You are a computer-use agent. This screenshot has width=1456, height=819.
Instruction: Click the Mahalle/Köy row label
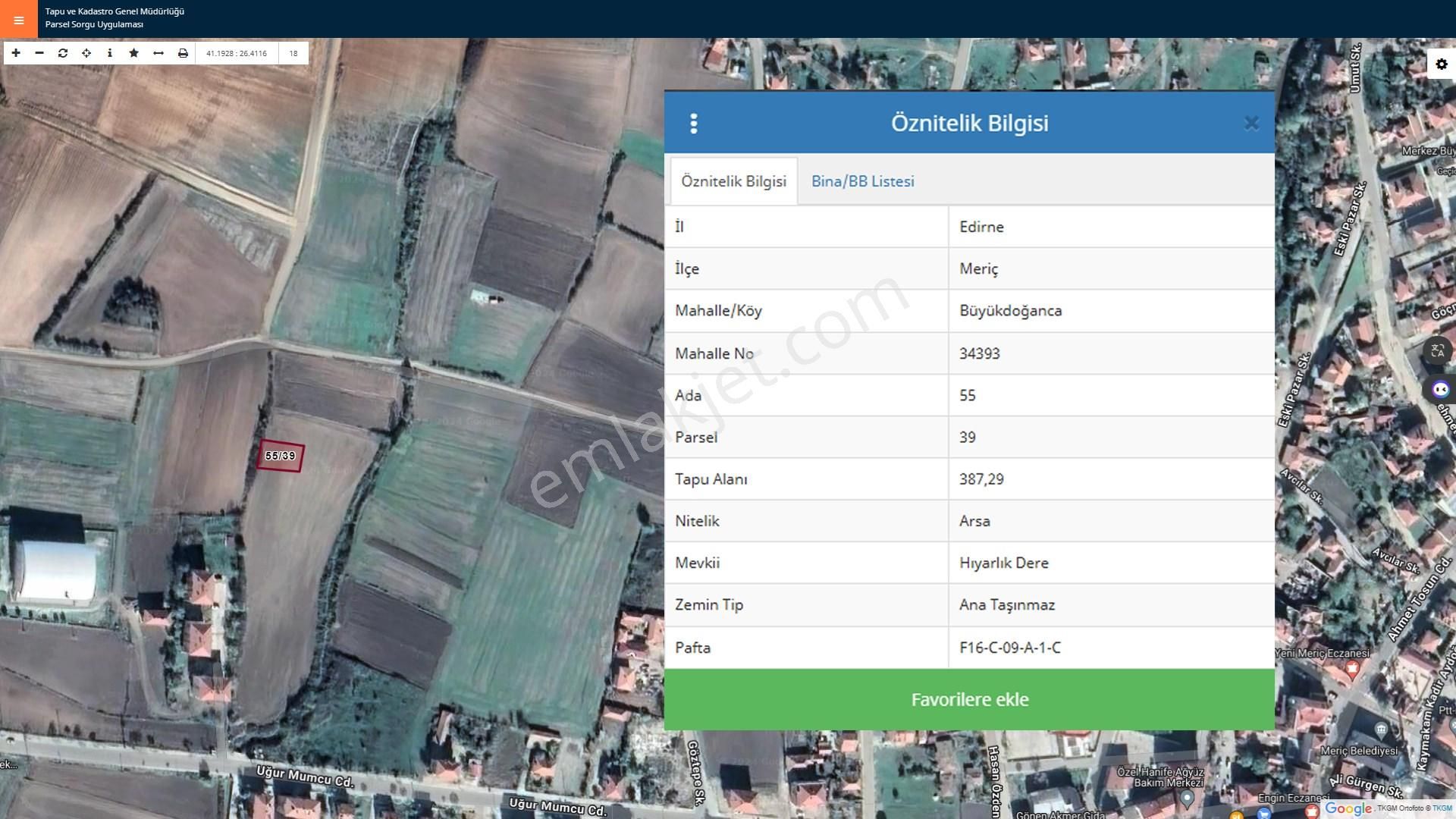tap(718, 311)
